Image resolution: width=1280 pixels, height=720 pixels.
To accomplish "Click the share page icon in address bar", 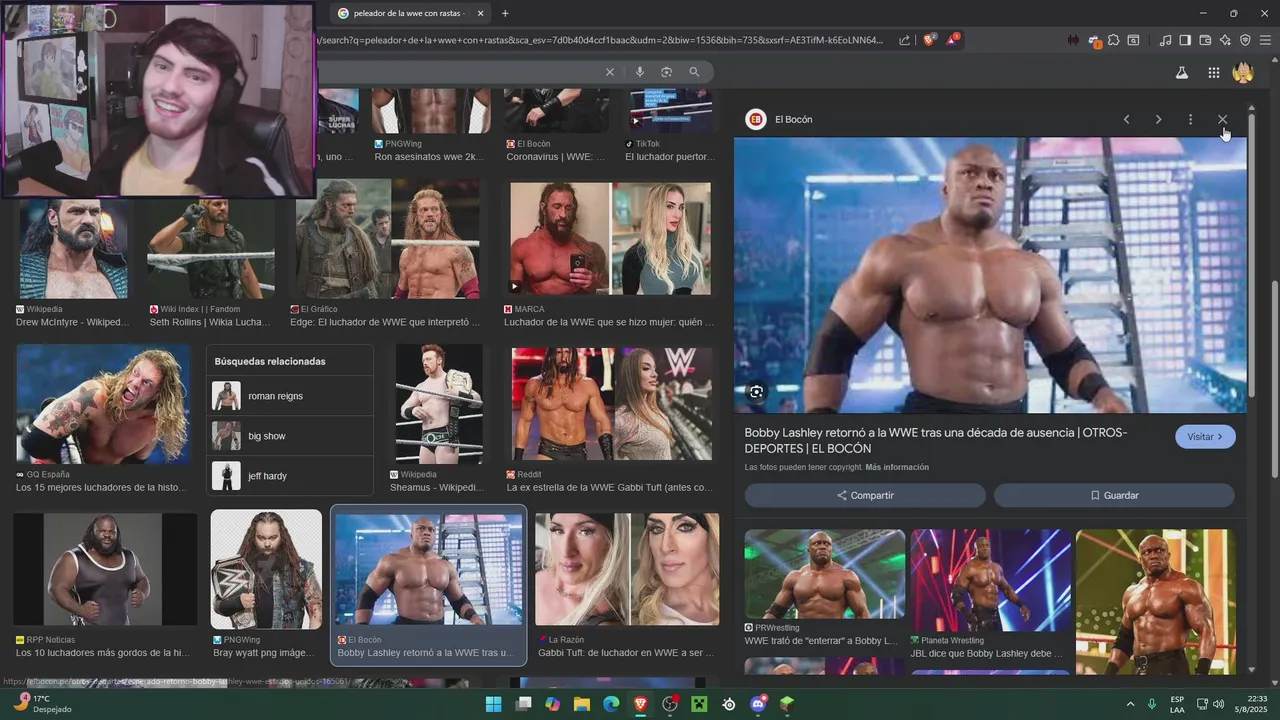I will click(905, 40).
